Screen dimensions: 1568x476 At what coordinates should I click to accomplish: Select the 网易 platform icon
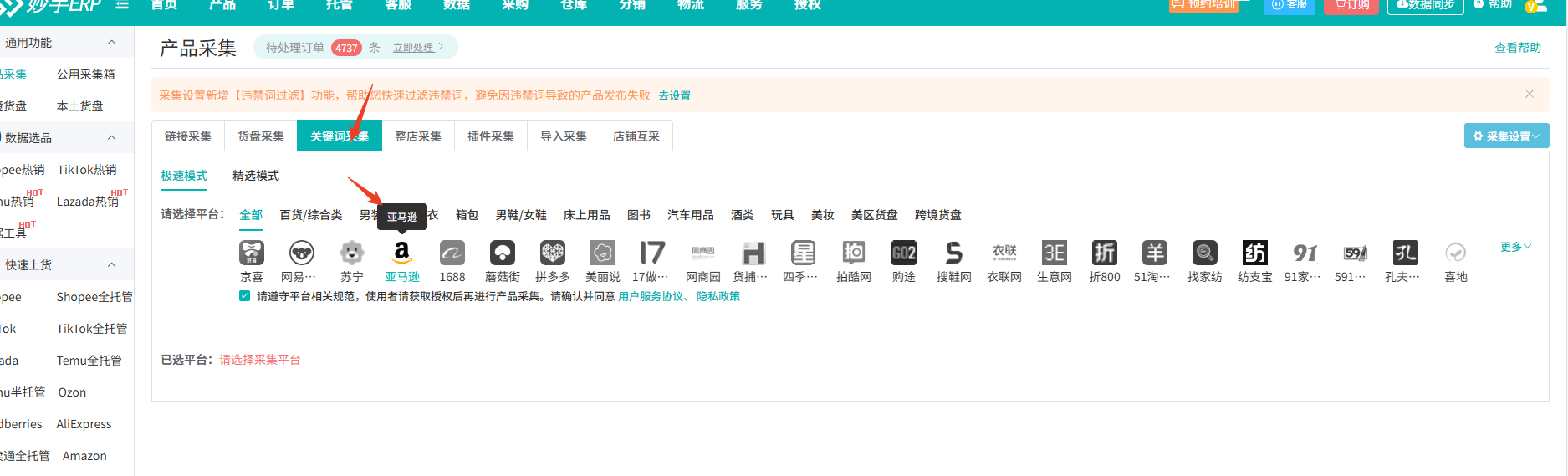tap(302, 253)
